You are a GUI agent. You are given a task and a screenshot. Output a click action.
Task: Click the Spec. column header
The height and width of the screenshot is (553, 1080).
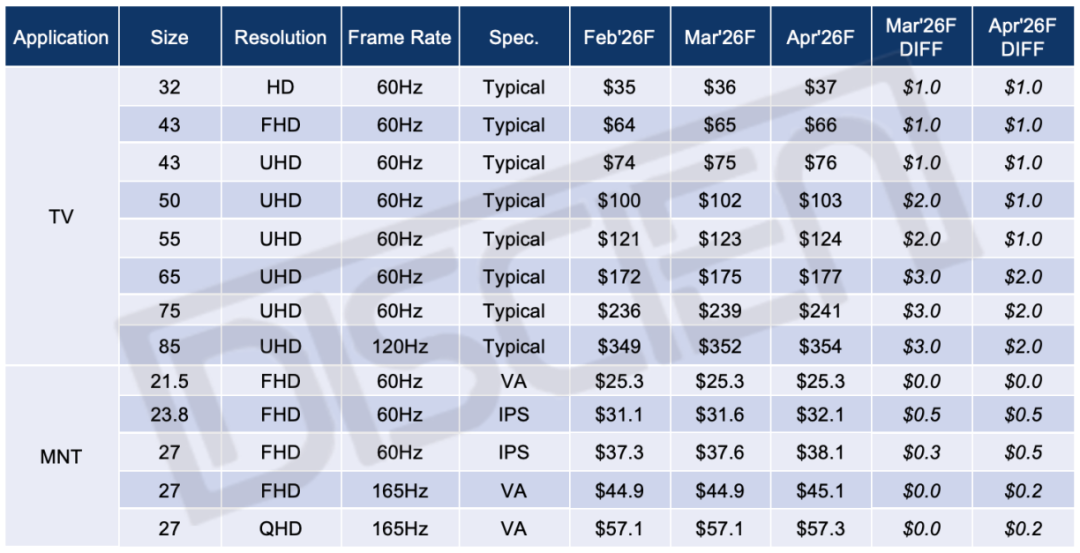(x=514, y=38)
